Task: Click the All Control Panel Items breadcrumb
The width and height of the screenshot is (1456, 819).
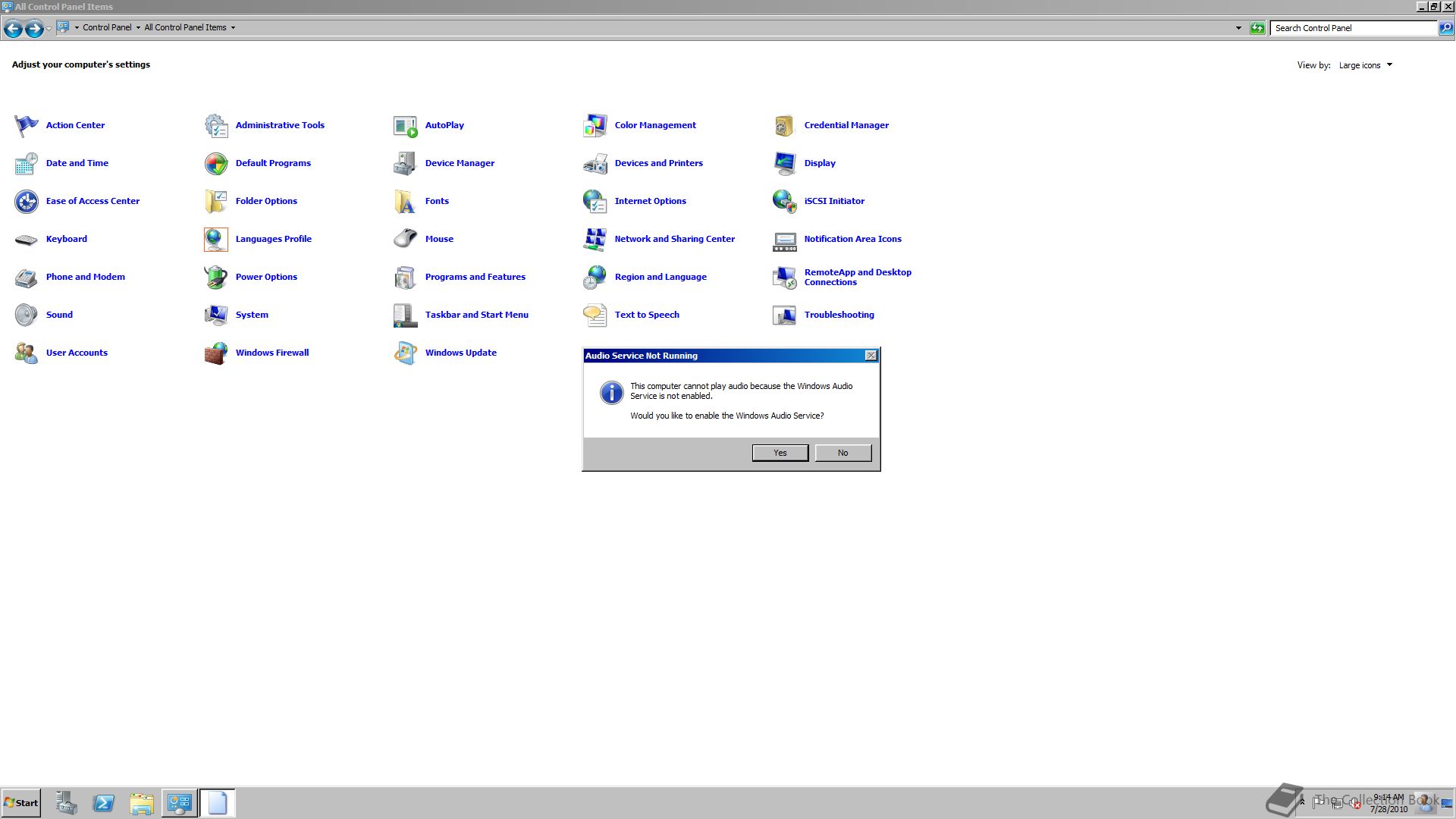Action: [x=185, y=27]
